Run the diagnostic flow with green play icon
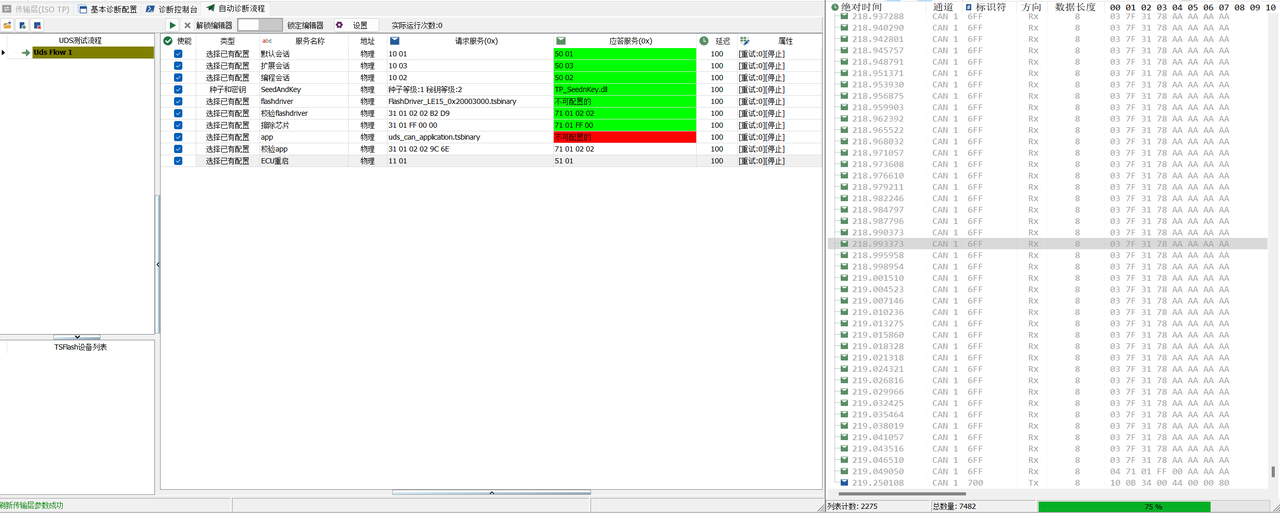Viewport: 1280px width, 513px height. [x=172, y=25]
